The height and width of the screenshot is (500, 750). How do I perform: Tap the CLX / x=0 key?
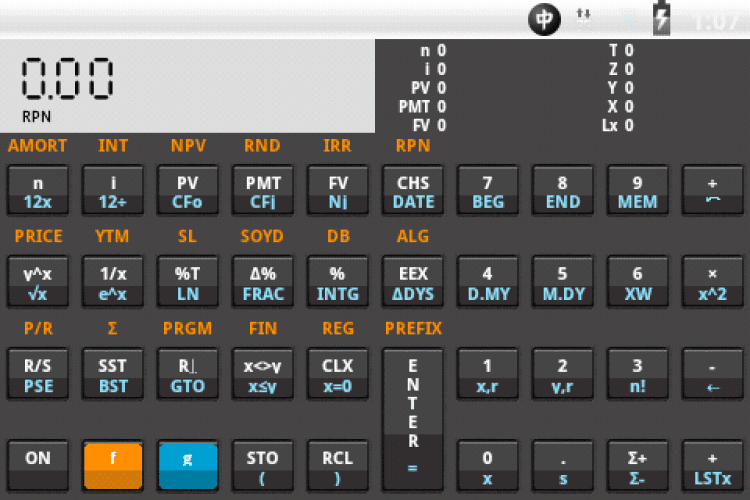[x=338, y=374]
